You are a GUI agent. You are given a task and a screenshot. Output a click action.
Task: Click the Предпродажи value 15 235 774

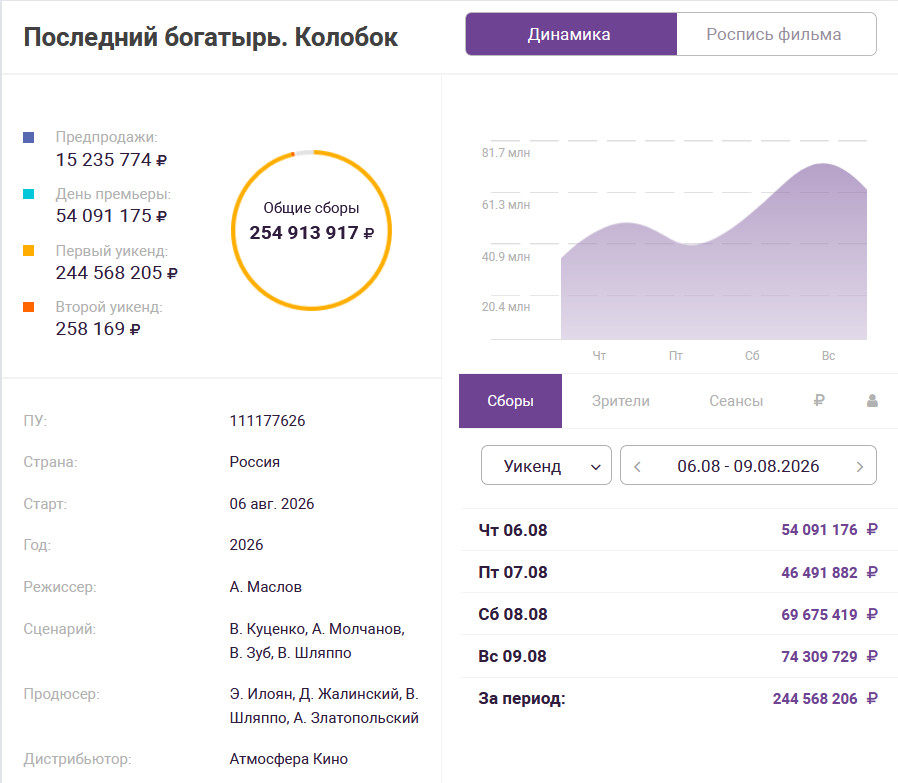111,160
